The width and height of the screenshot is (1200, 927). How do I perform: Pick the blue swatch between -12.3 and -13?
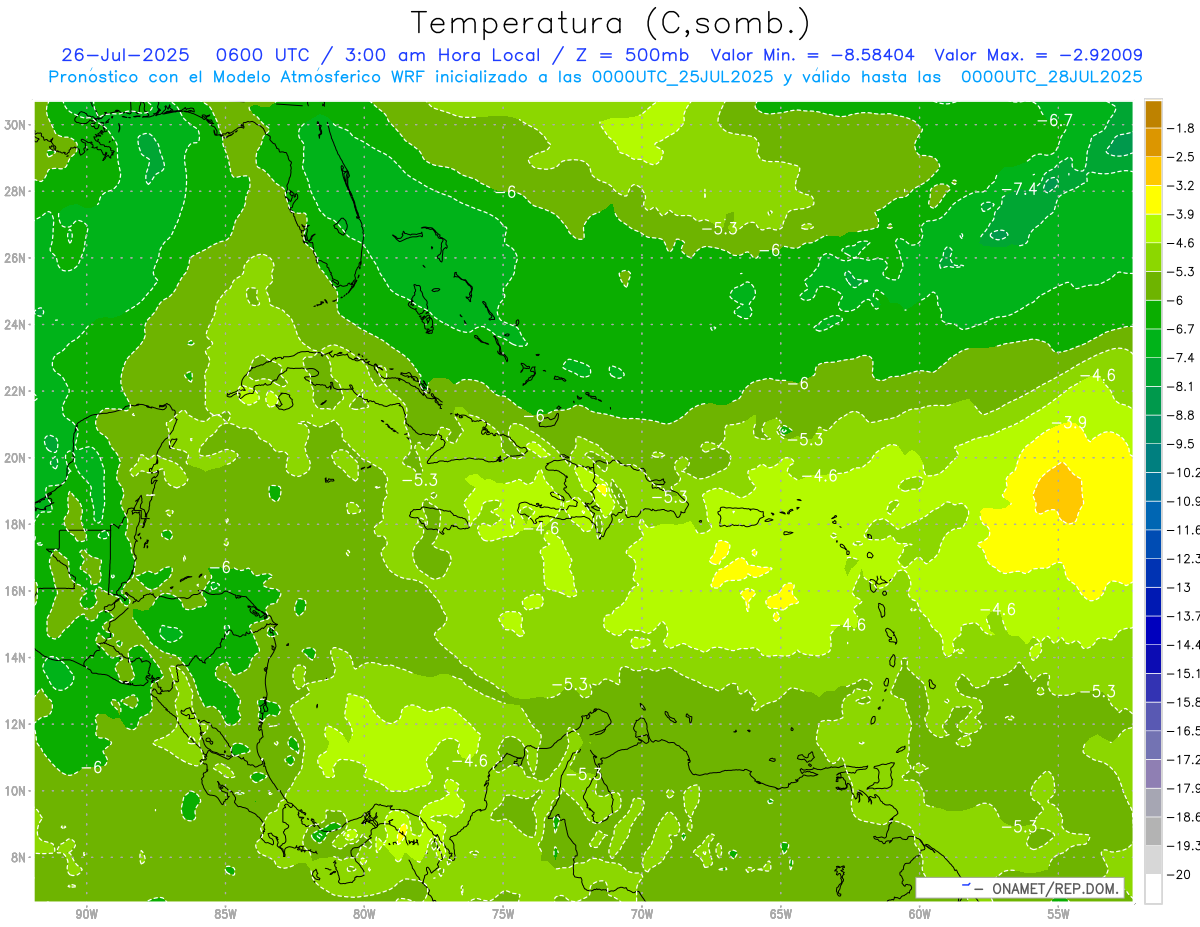point(1153,573)
